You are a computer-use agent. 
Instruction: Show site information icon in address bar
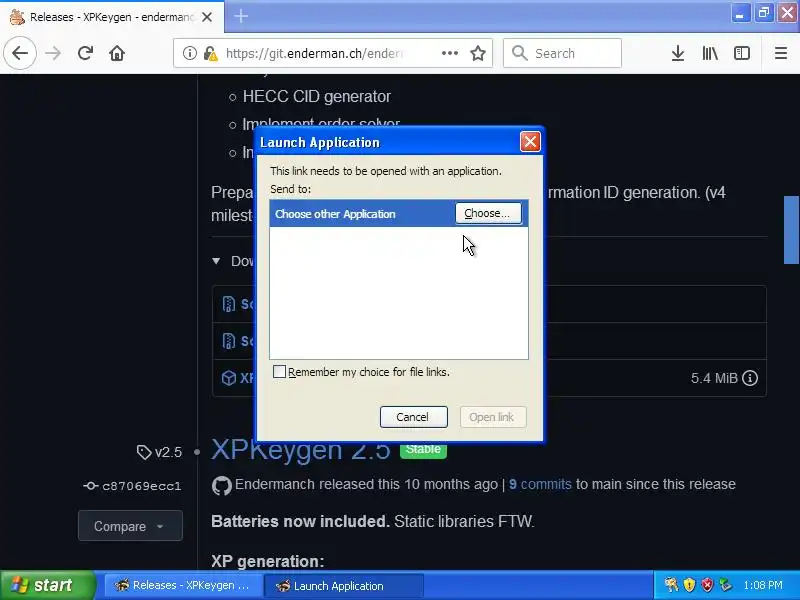point(189,53)
